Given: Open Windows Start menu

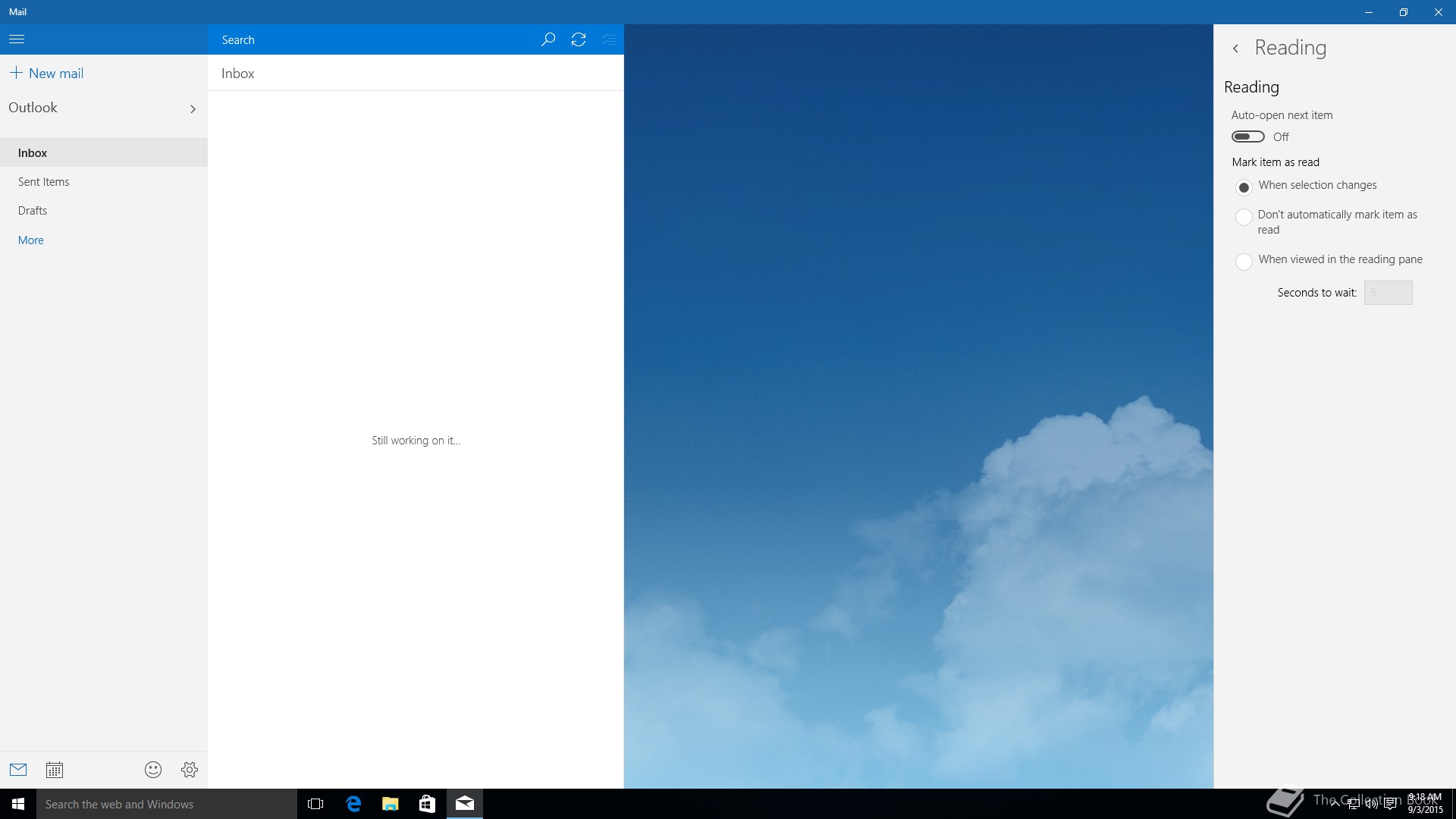Looking at the screenshot, I should [18, 804].
